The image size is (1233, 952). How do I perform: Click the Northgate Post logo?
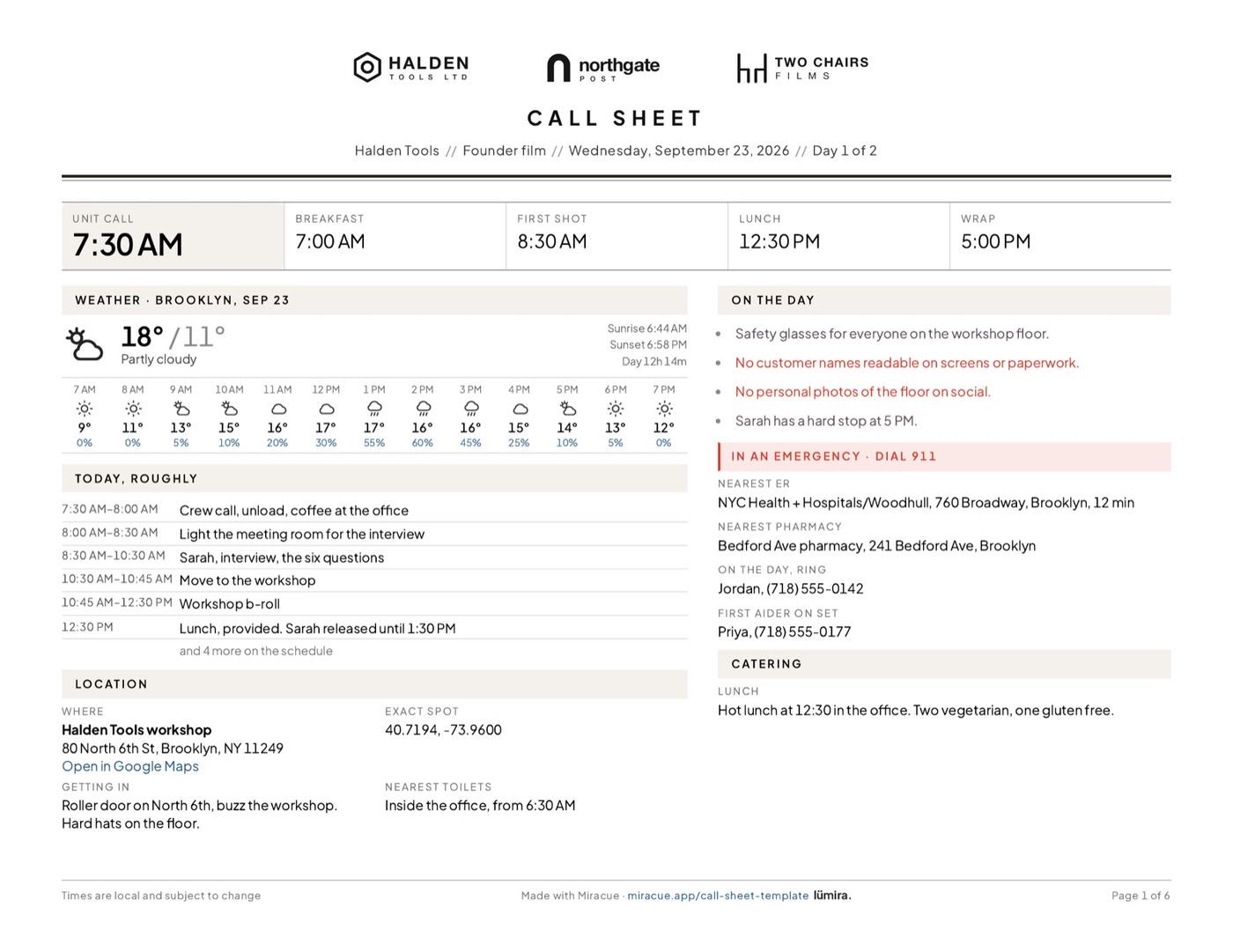[x=603, y=68]
